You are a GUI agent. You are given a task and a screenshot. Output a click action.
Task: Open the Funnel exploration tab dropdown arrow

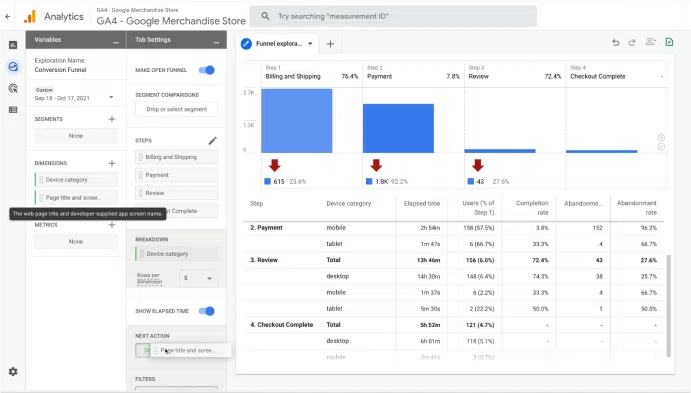coord(310,44)
